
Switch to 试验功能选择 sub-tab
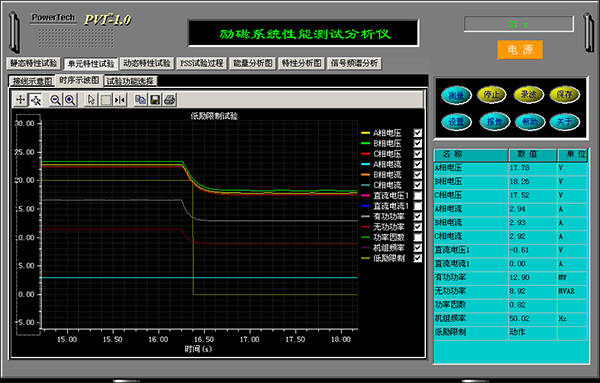point(130,81)
